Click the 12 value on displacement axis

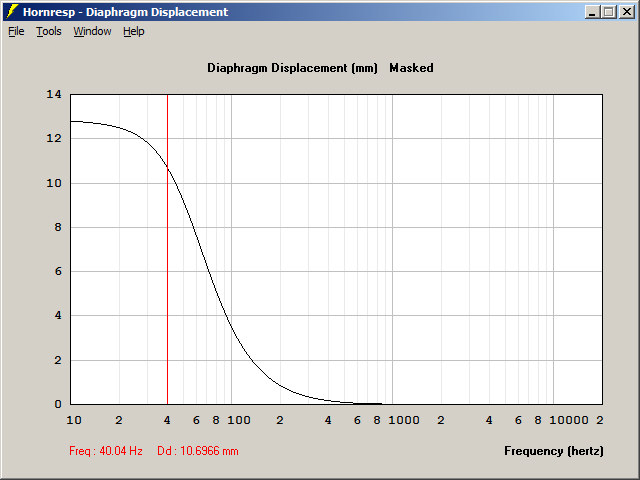(54, 138)
